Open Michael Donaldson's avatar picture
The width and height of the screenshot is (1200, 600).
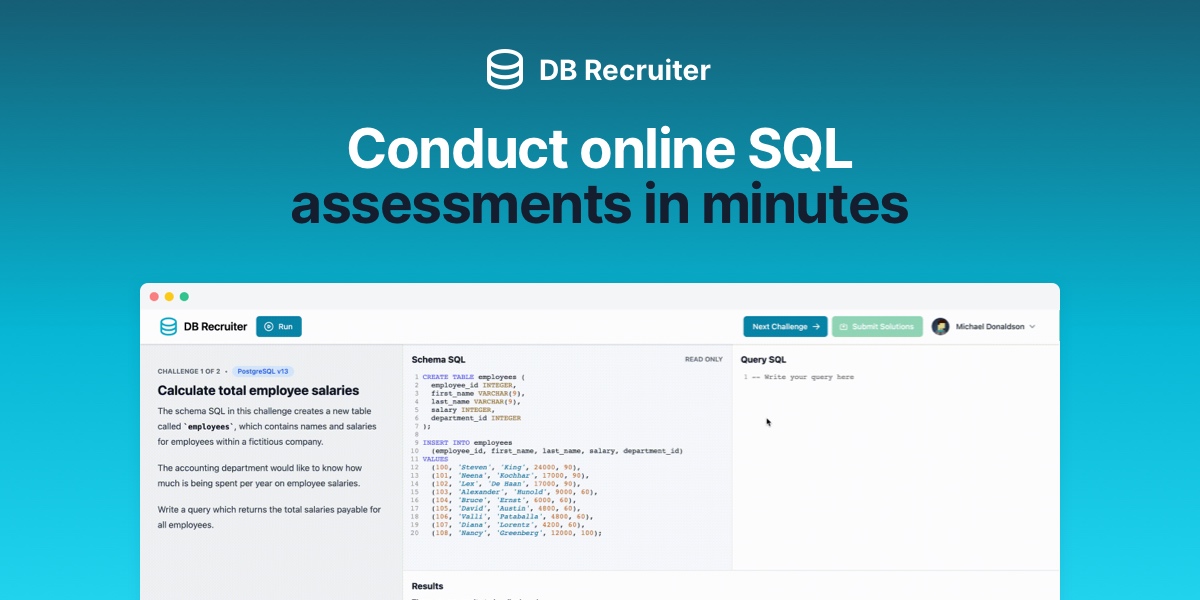(940, 326)
